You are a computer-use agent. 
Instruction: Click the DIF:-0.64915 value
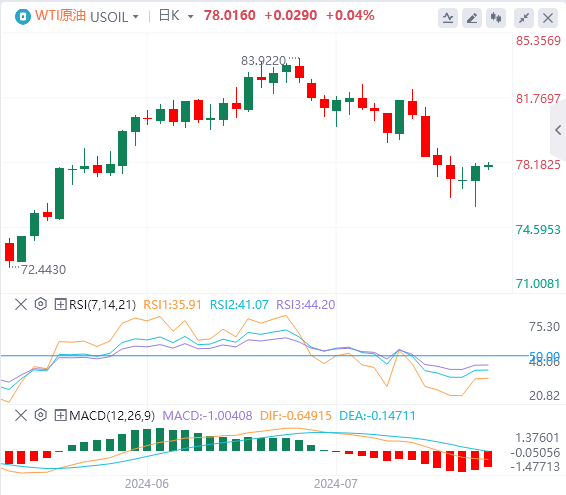click(296, 416)
